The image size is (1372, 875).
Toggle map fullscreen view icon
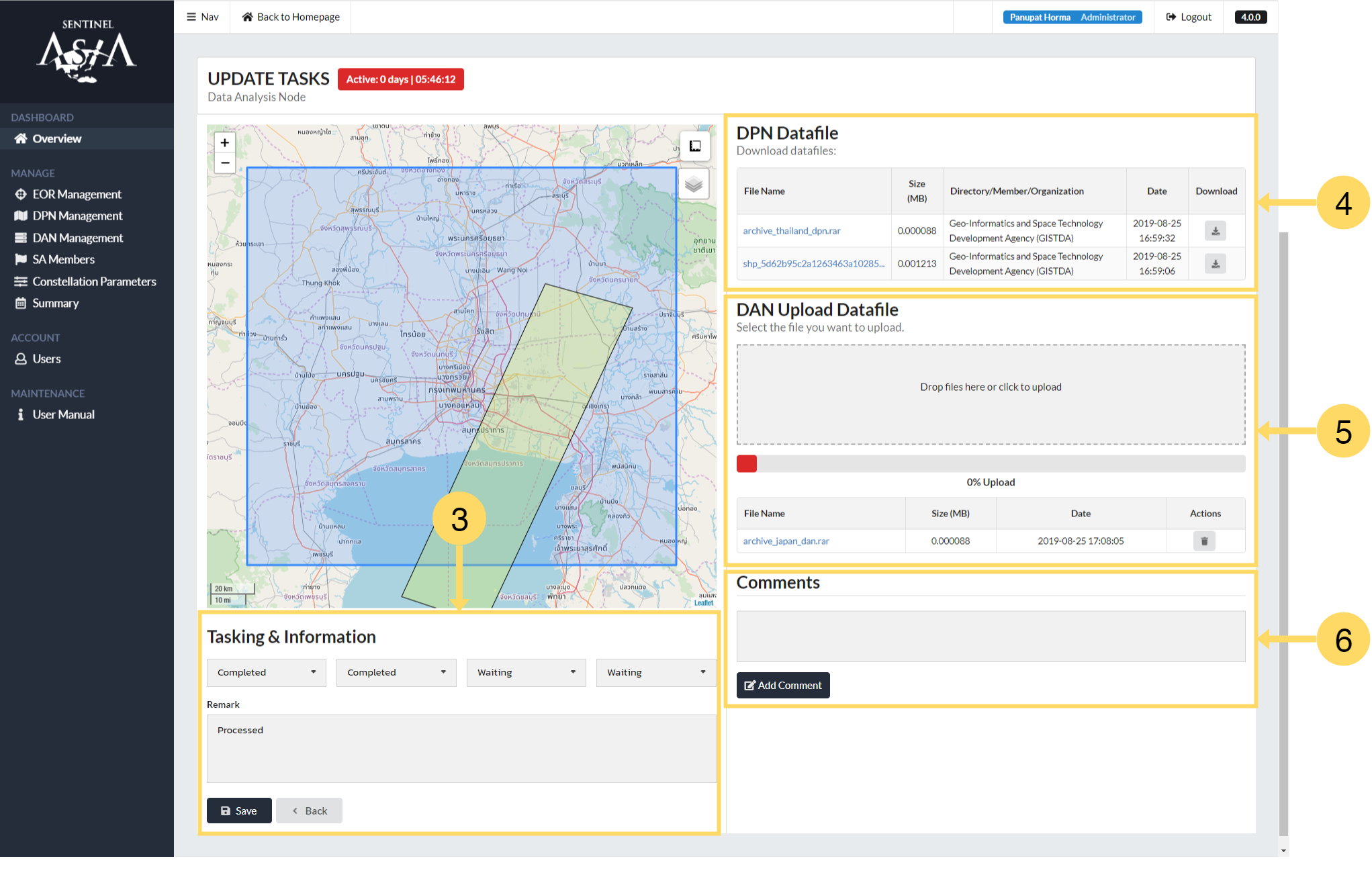pos(694,146)
